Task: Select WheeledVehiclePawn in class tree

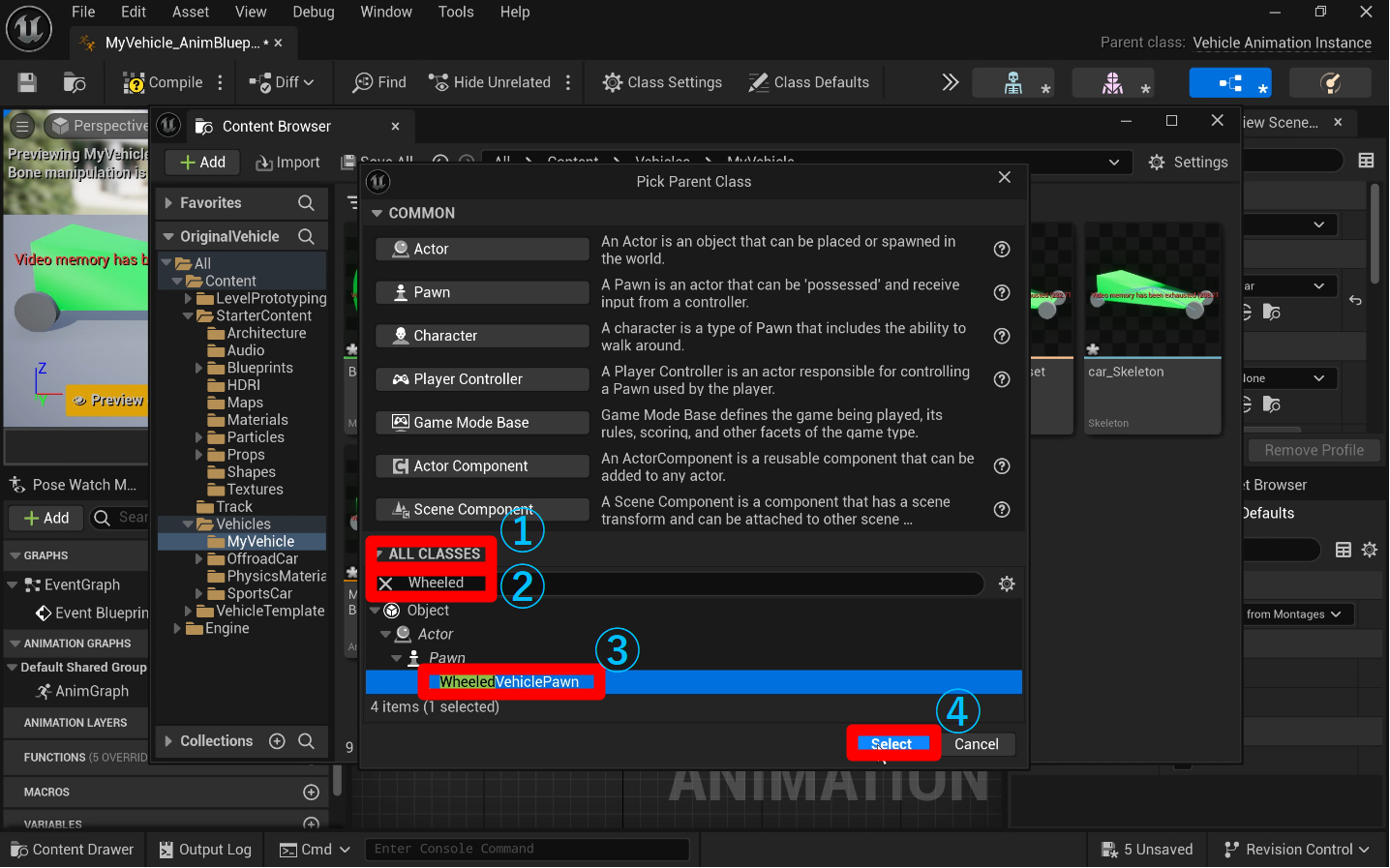Action: (x=509, y=682)
